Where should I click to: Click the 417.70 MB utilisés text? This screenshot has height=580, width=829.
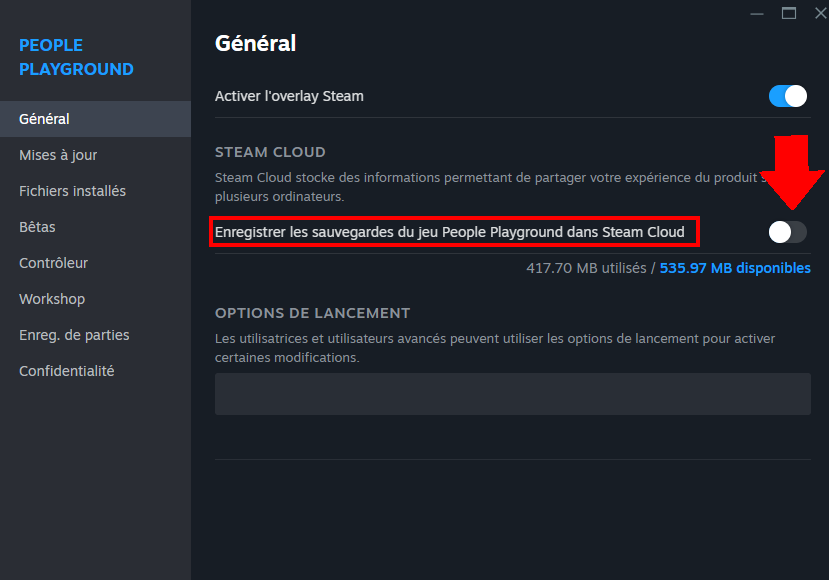tap(586, 268)
